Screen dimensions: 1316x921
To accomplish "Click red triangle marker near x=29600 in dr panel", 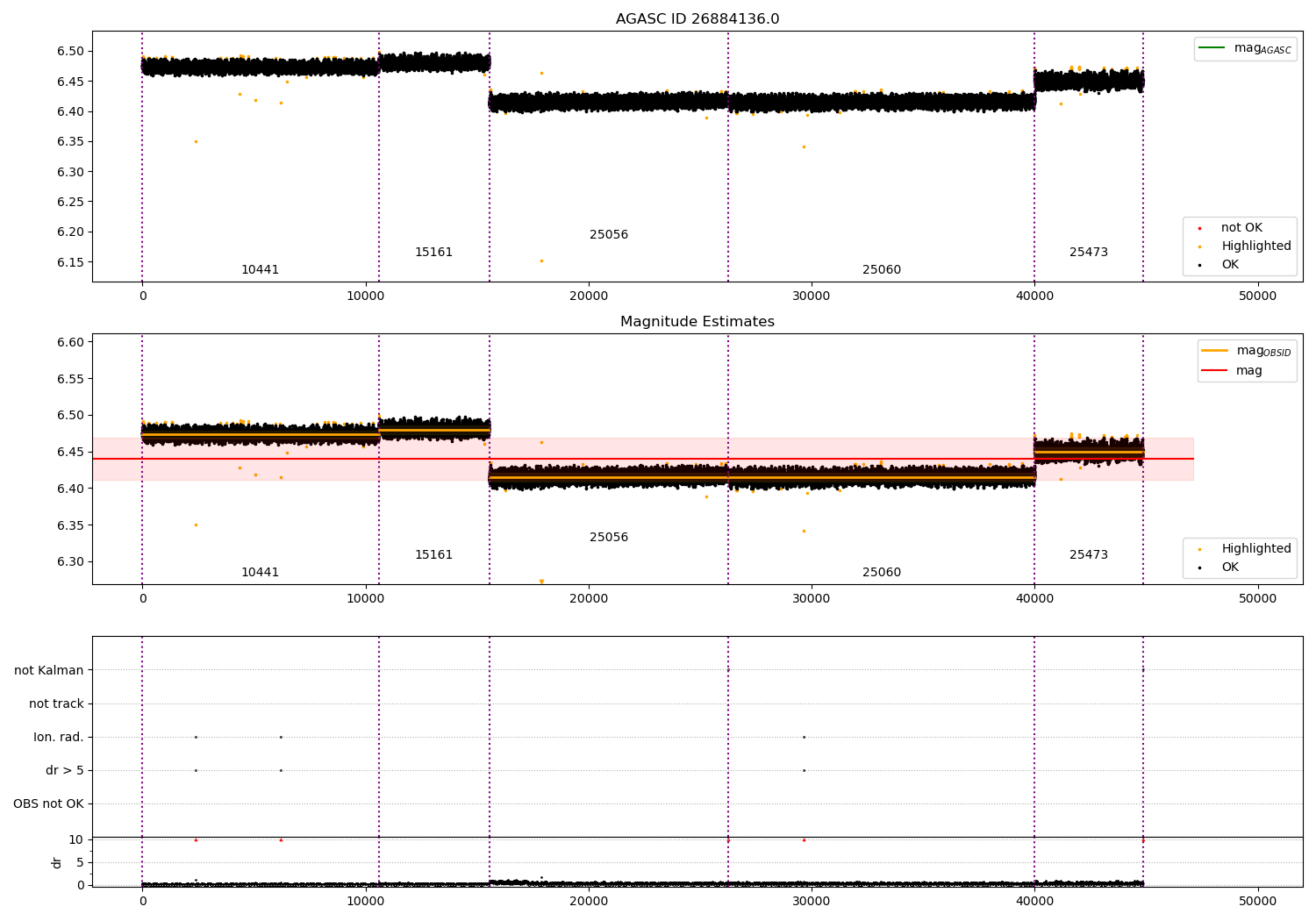I will (804, 840).
